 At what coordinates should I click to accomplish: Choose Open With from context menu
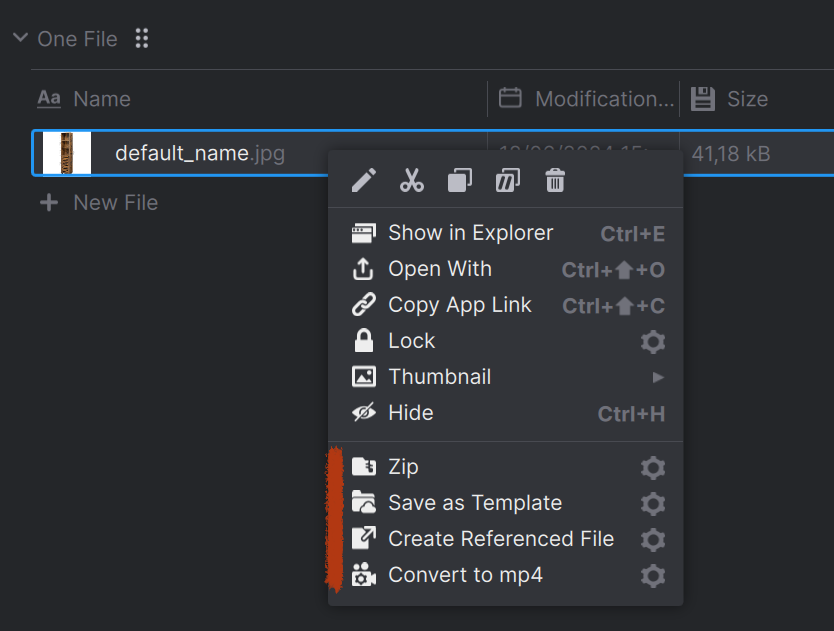coord(439,269)
